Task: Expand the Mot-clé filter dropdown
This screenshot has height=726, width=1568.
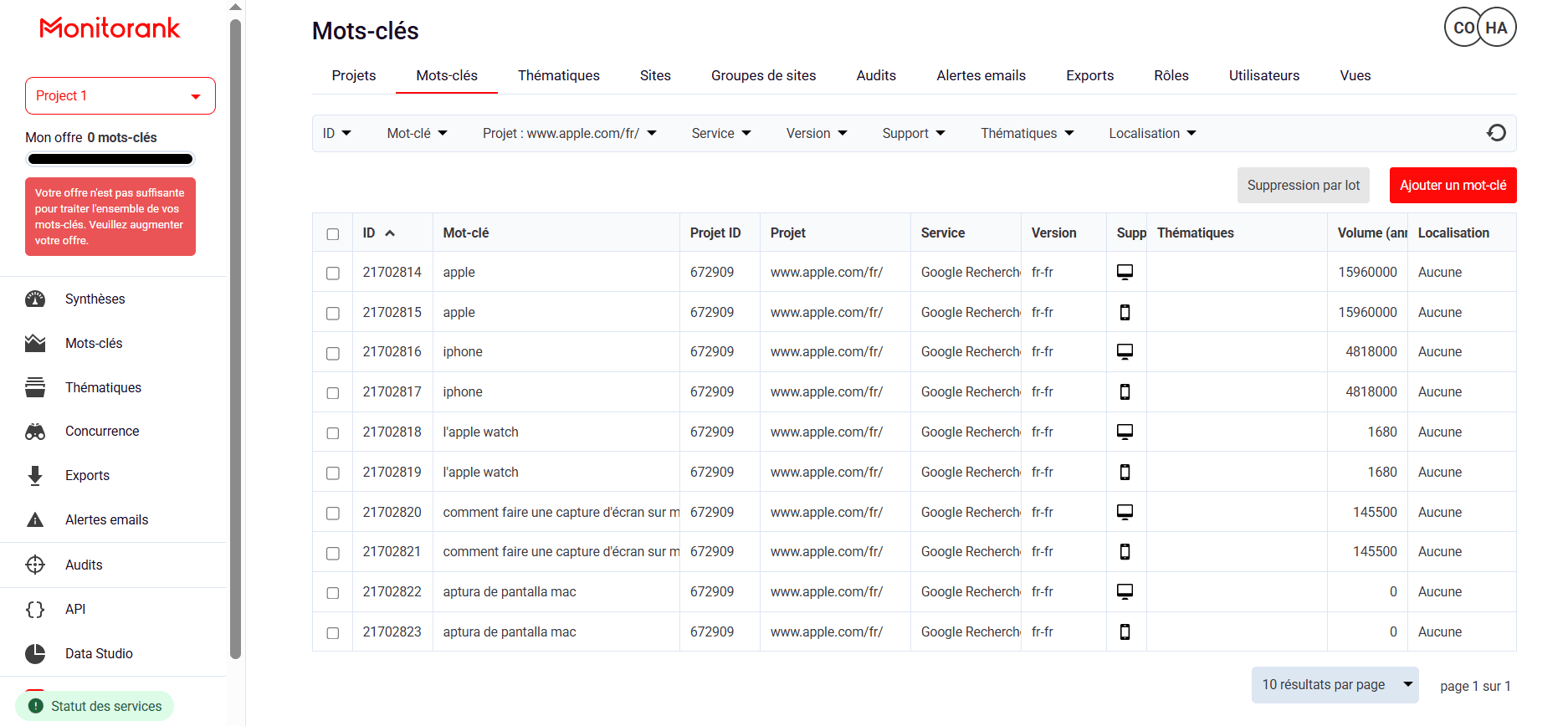Action: 418,133
